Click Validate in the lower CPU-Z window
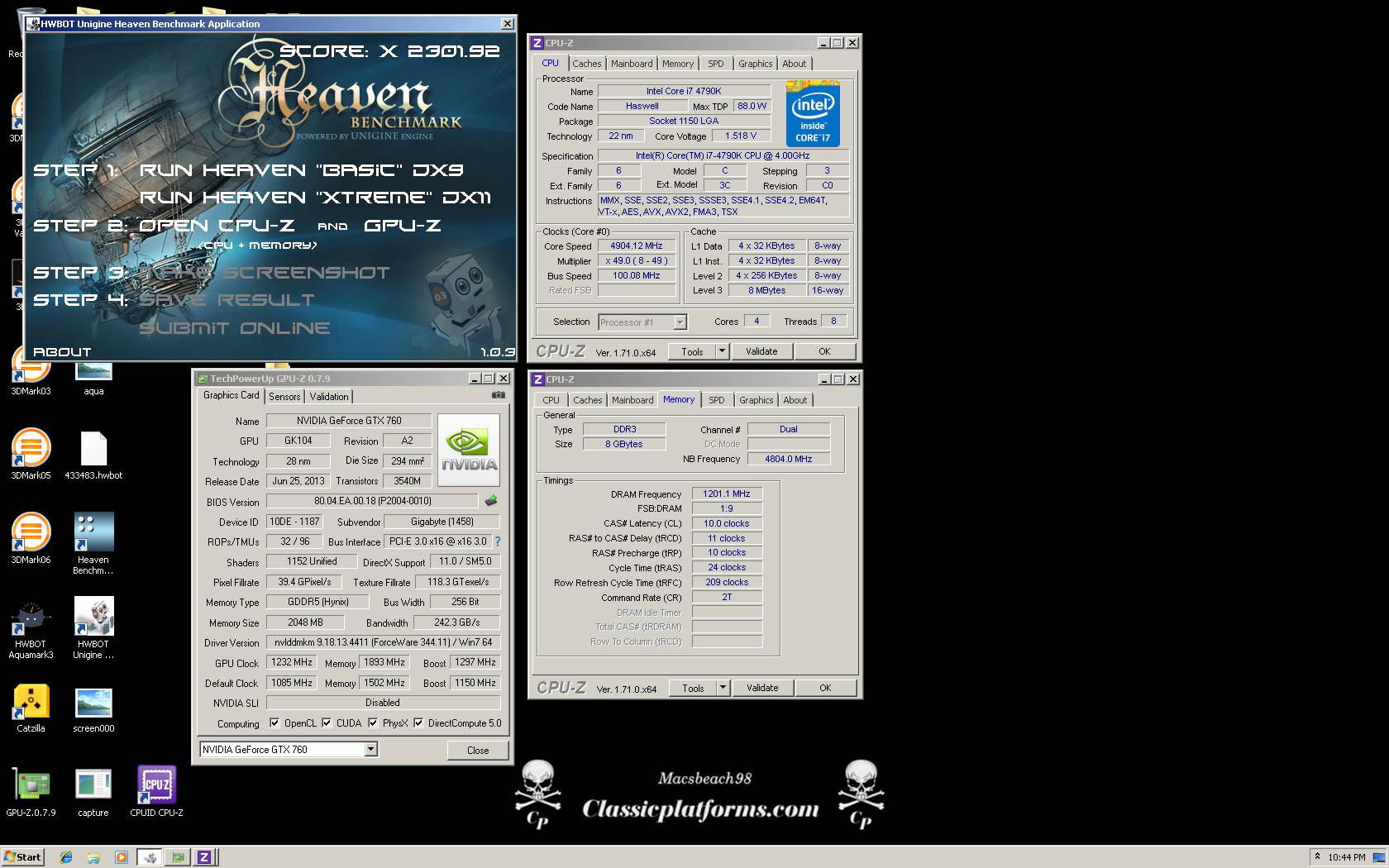This screenshot has width=1389, height=868. coord(762,688)
